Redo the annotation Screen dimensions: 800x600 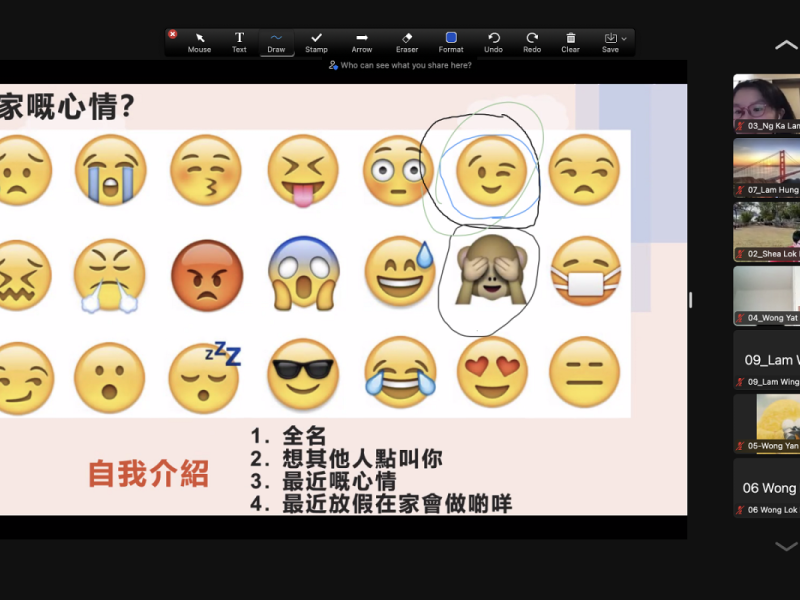coord(532,42)
